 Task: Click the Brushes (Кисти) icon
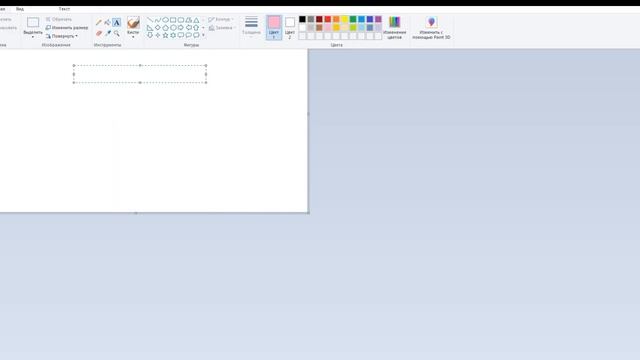click(x=133, y=23)
